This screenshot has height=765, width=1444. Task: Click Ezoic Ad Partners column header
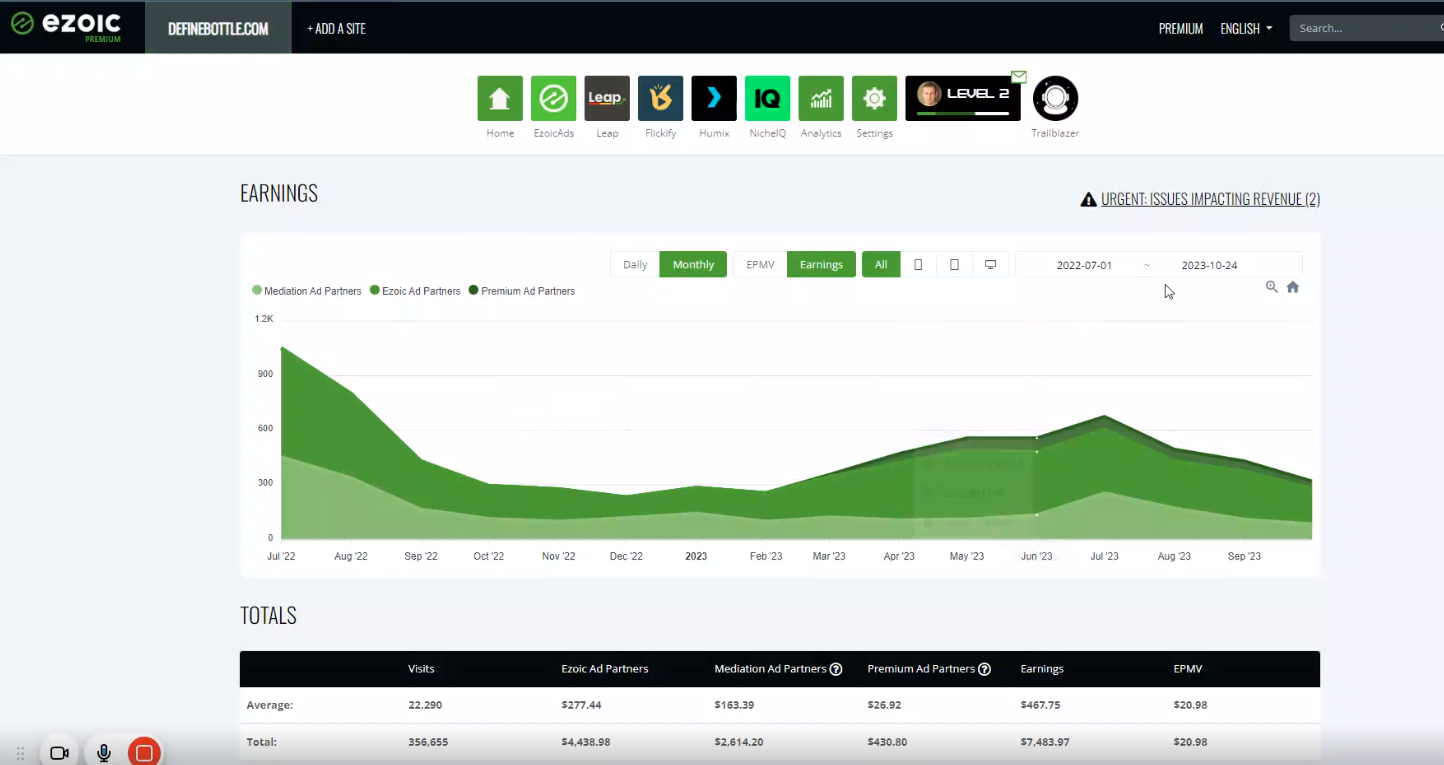click(x=605, y=669)
